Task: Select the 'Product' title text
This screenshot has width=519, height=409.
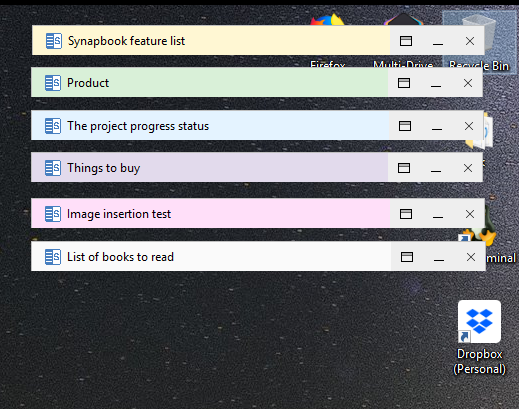Action: pos(88,83)
